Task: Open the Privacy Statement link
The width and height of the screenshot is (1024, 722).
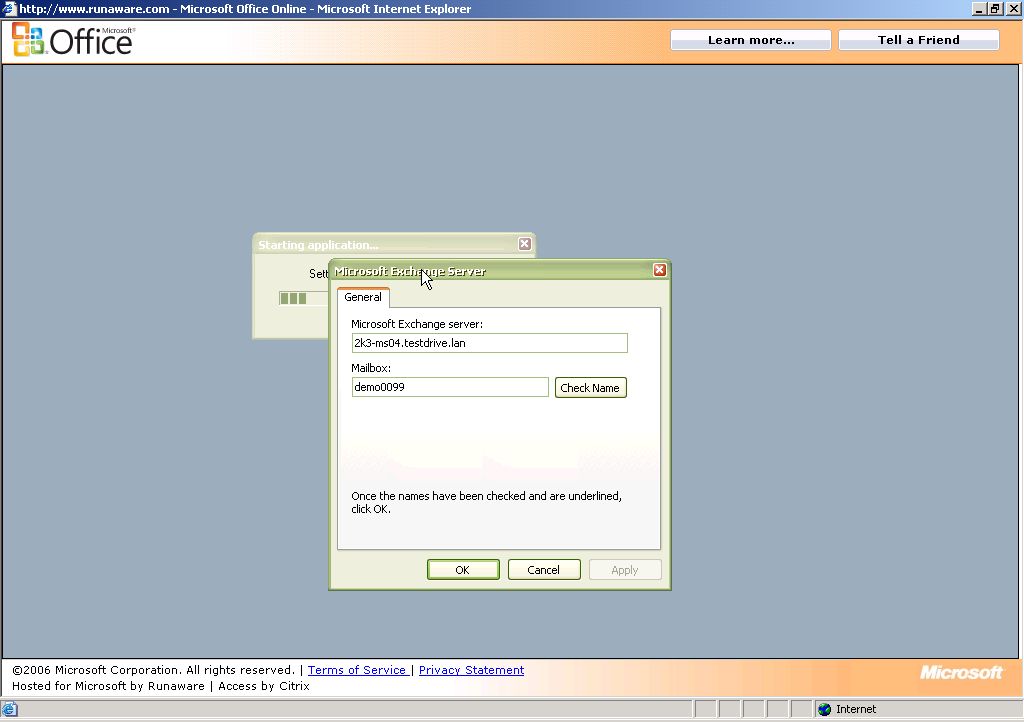Action: pyautogui.click(x=471, y=670)
